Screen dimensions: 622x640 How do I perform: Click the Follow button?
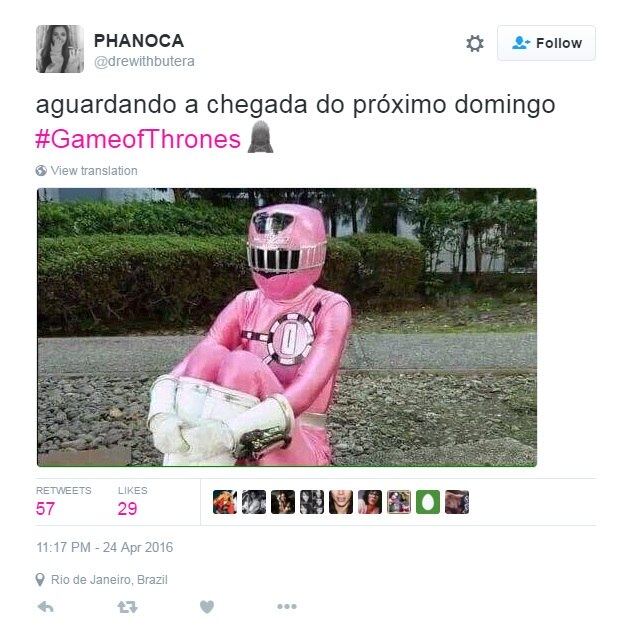click(546, 43)
